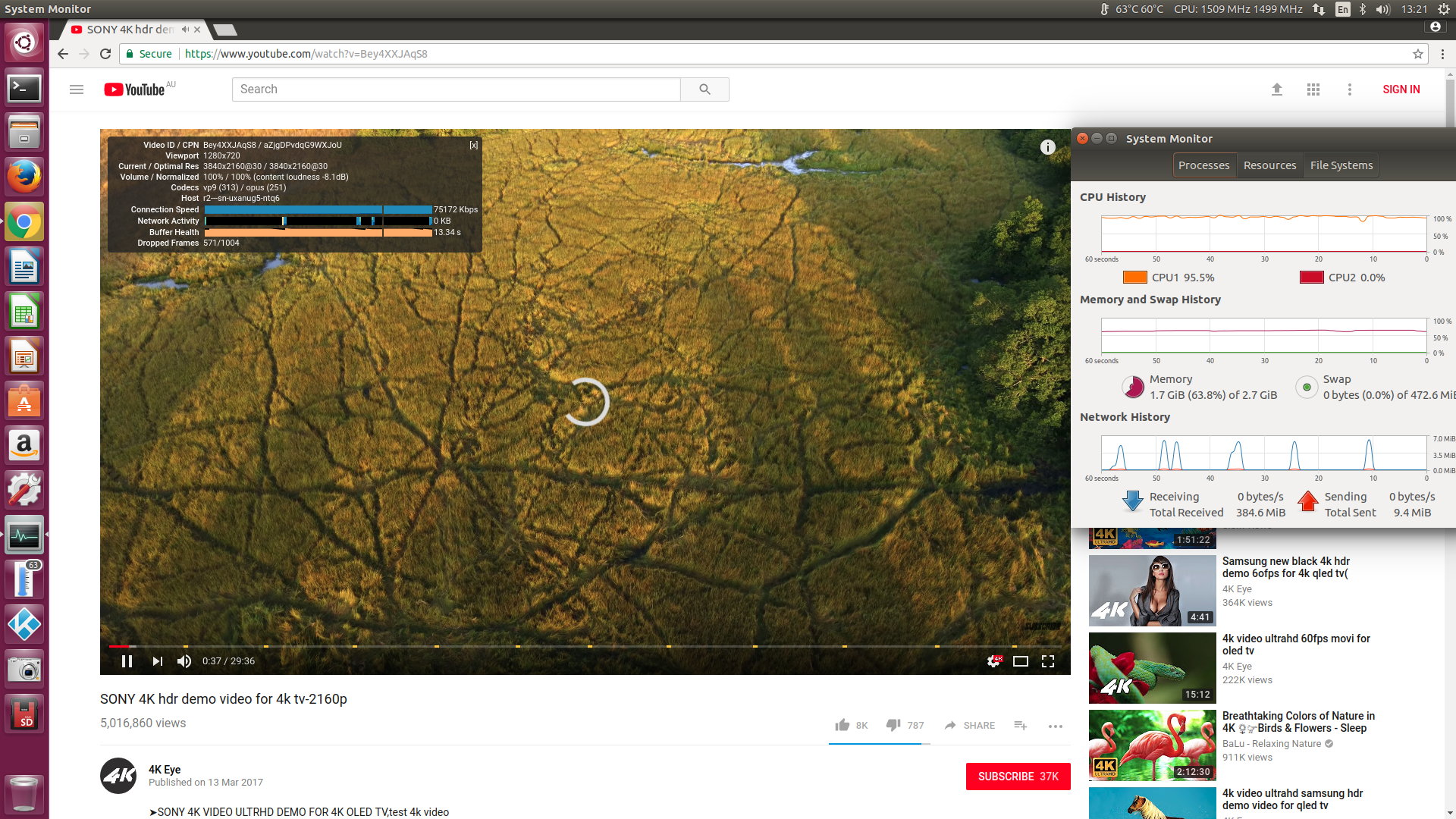The image size is (1456, 819).
Task: Select the SONY 4K hdr tab
Action: pyautogui.click(x=129, y=30)
